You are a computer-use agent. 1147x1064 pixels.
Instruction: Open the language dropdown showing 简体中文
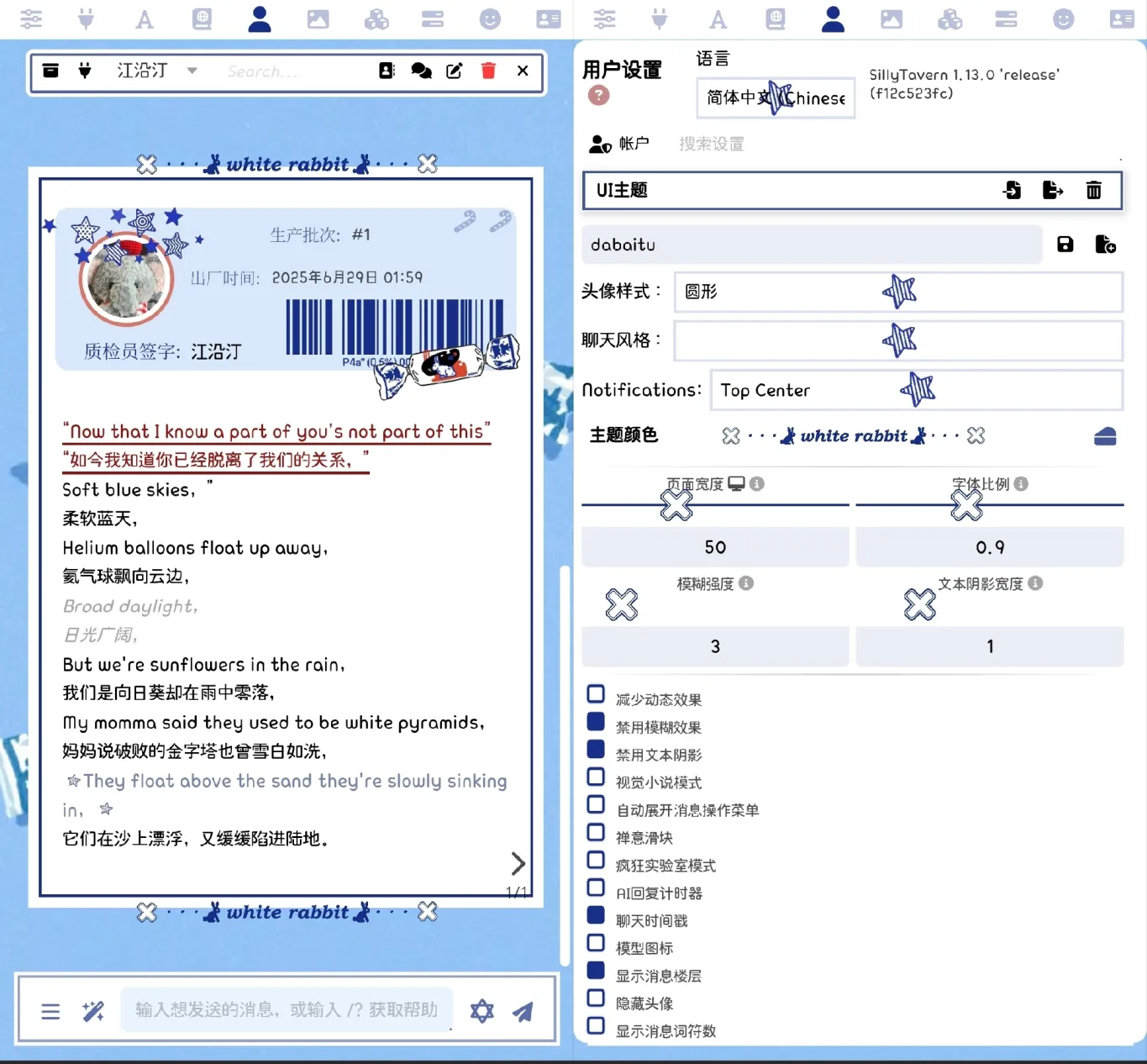775,97
